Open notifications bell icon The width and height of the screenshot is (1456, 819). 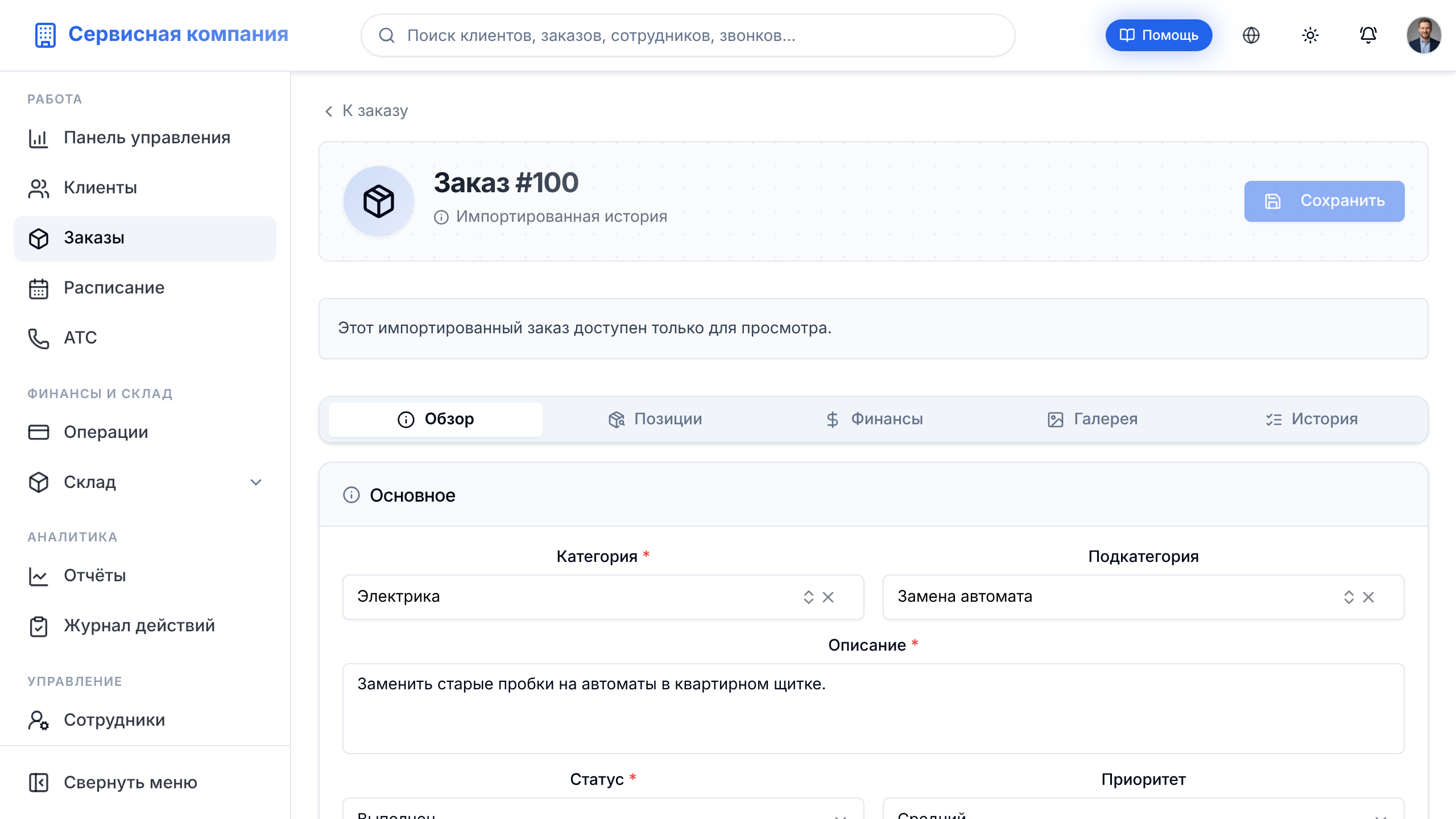click(x=1368, y=35)
